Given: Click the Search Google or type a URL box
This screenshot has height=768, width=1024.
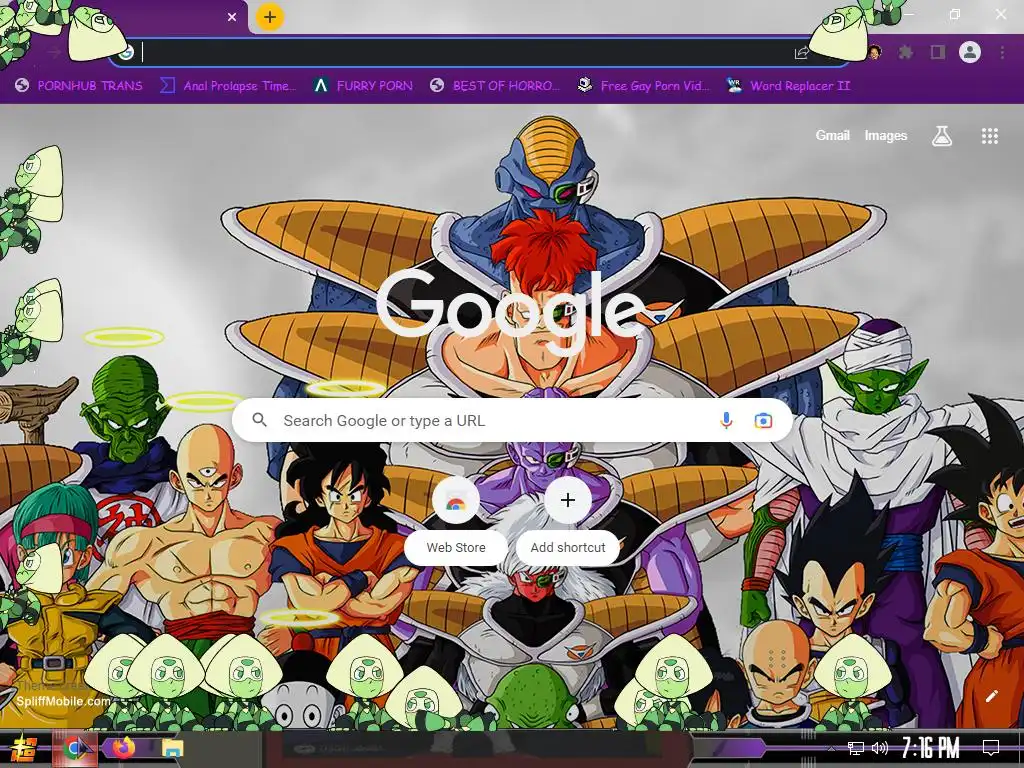Looking at the screenshot, I should click(513, 421).
